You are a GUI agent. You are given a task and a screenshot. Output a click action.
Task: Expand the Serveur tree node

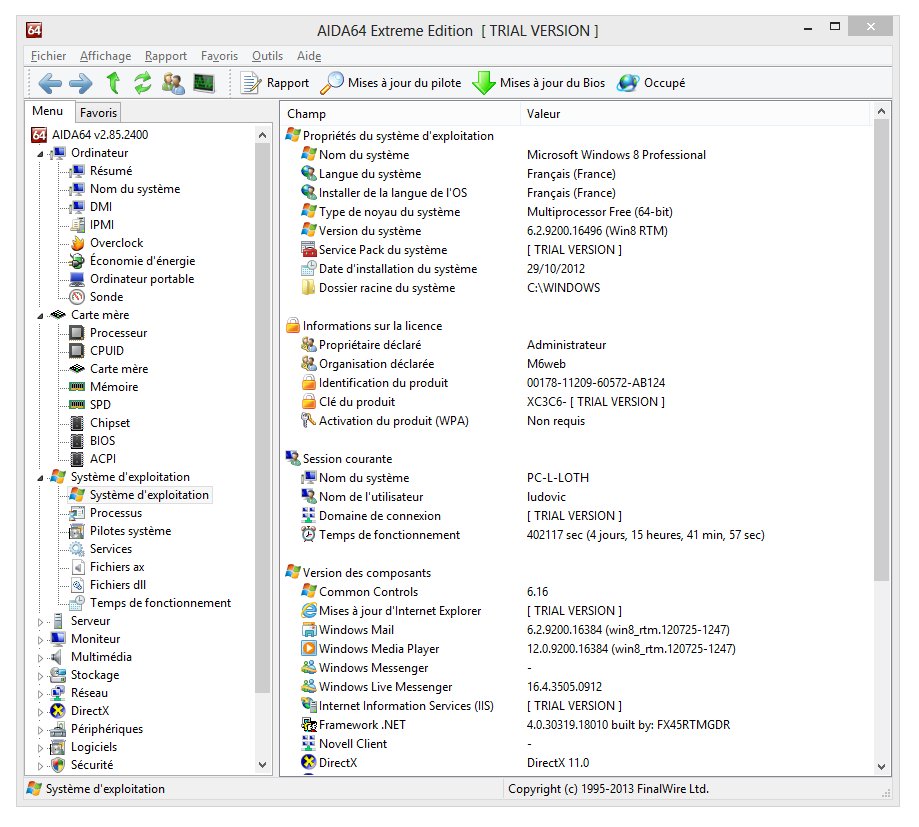tap(40, 622)
